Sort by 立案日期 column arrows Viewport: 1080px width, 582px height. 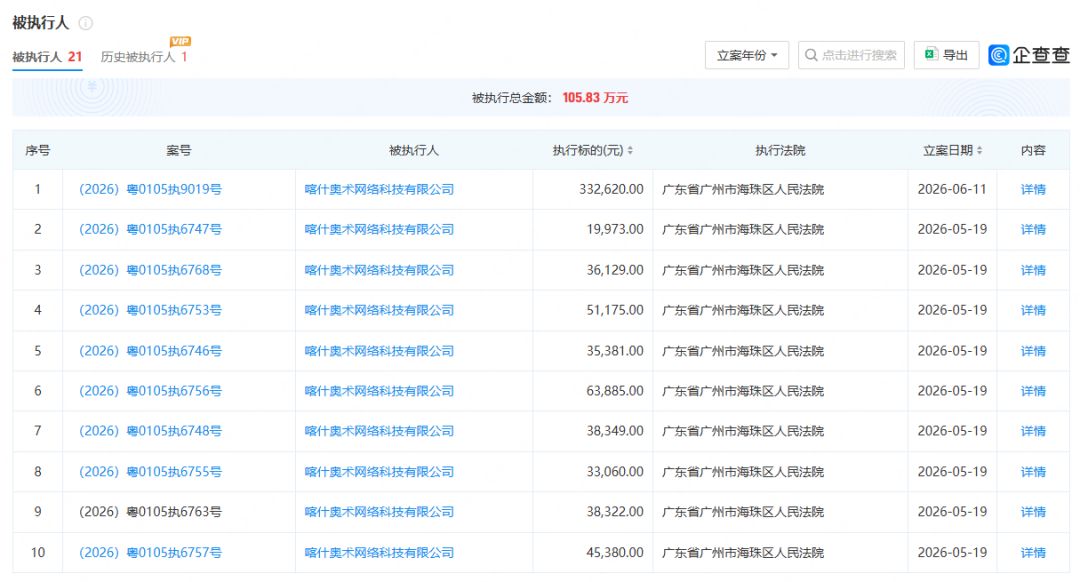point(979,150)
